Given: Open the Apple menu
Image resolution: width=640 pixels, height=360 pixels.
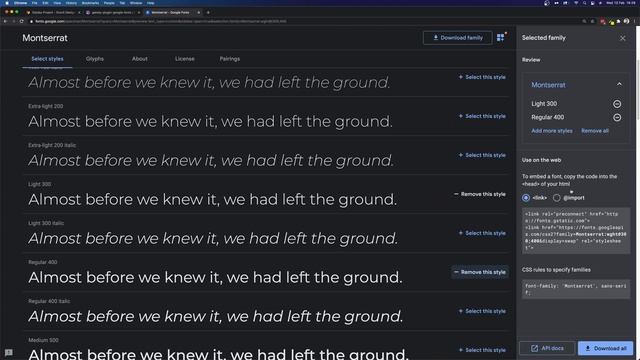Looking at the screenshot, I should click(7, 3).
